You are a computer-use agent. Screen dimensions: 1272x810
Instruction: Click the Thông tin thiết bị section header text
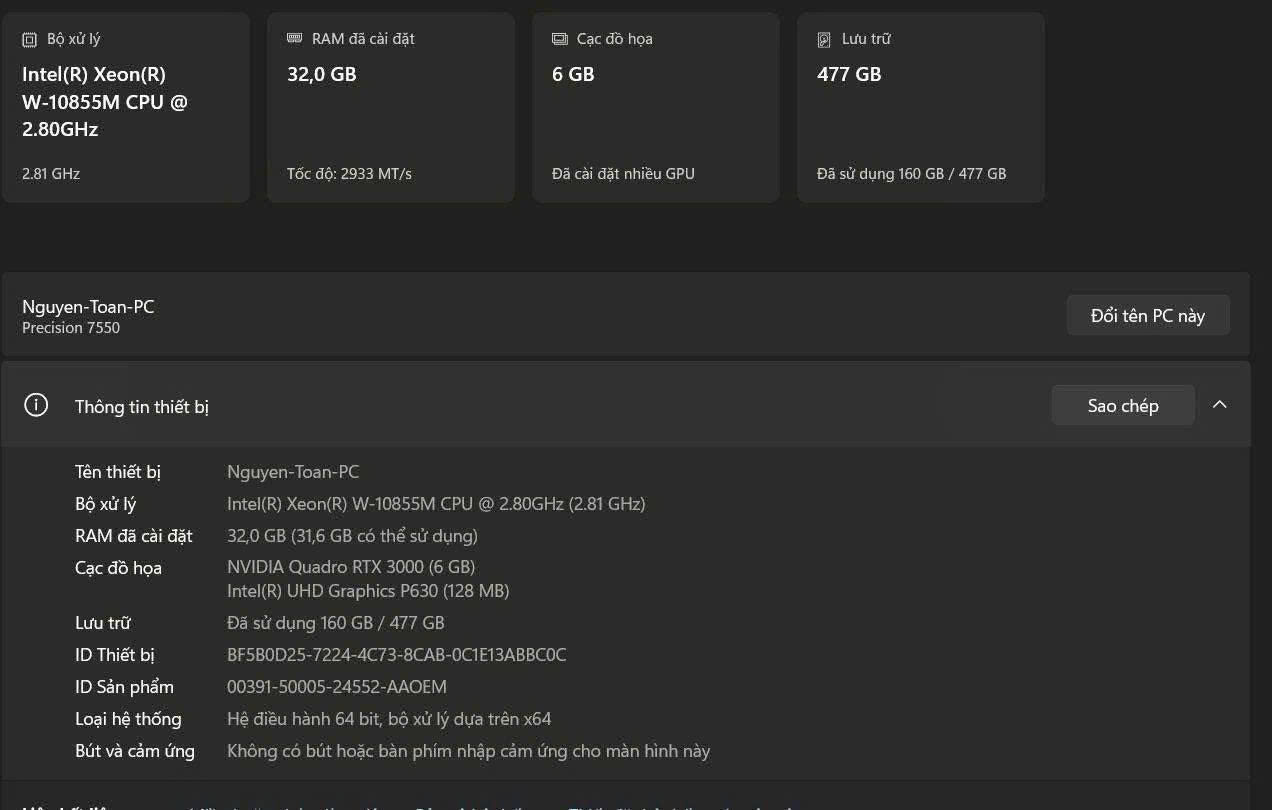point(142,407)
